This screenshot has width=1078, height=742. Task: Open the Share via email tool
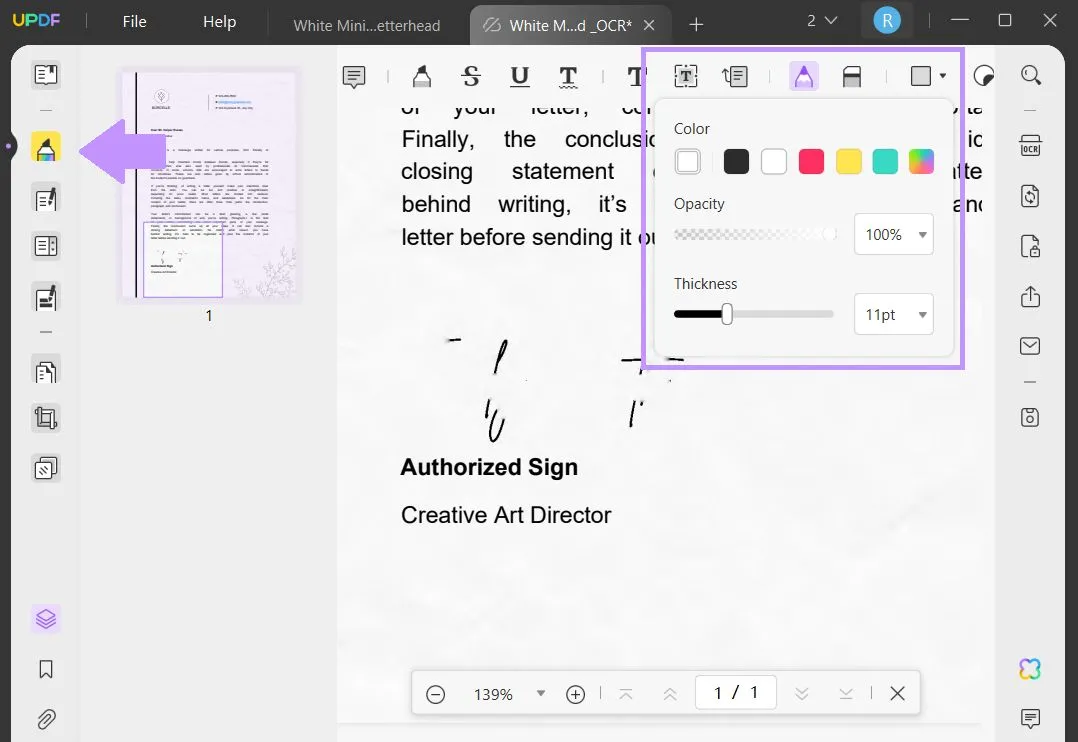tap(1030, 345)
